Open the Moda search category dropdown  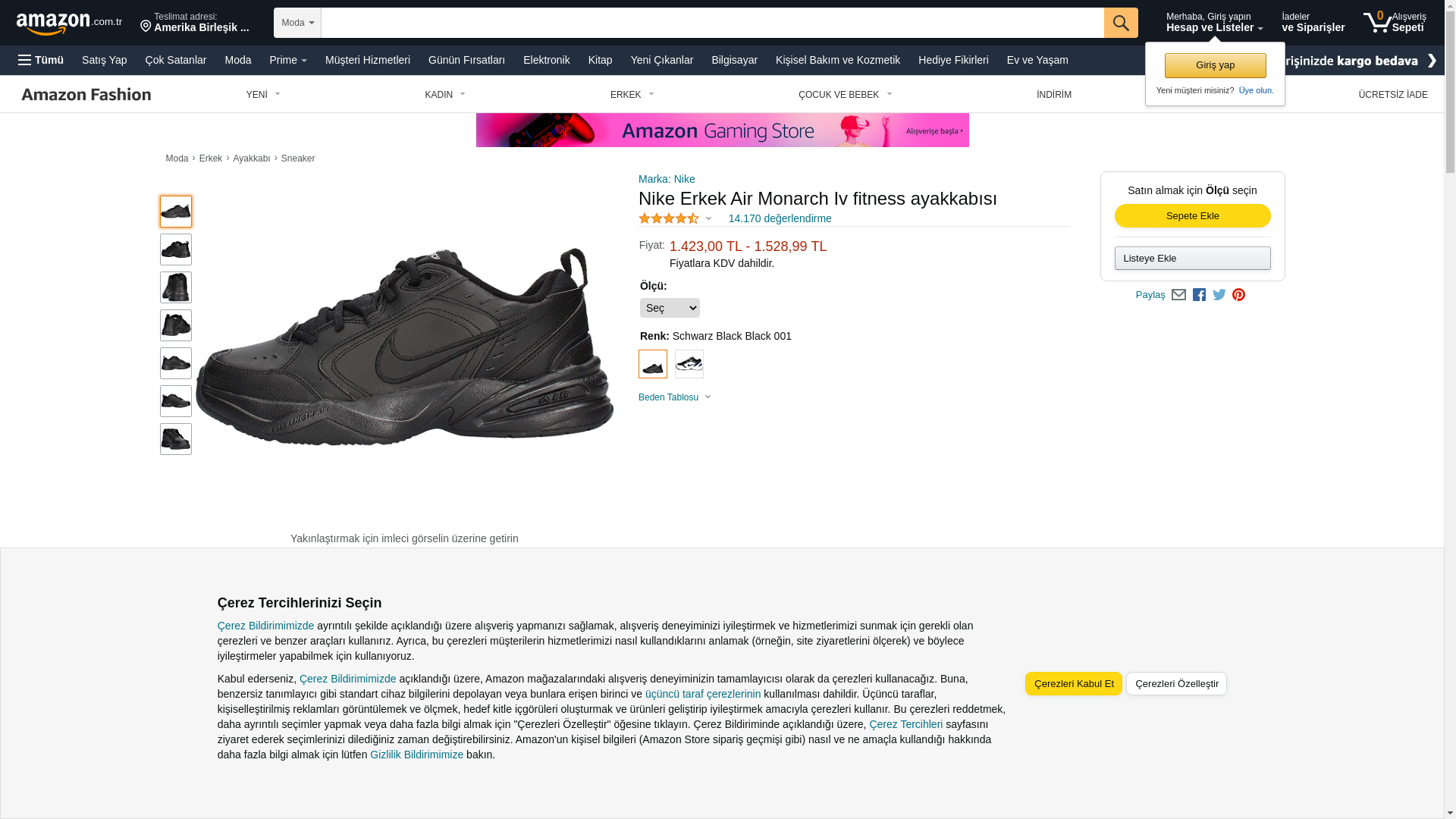pyautogui.click(x=297, y=23)
